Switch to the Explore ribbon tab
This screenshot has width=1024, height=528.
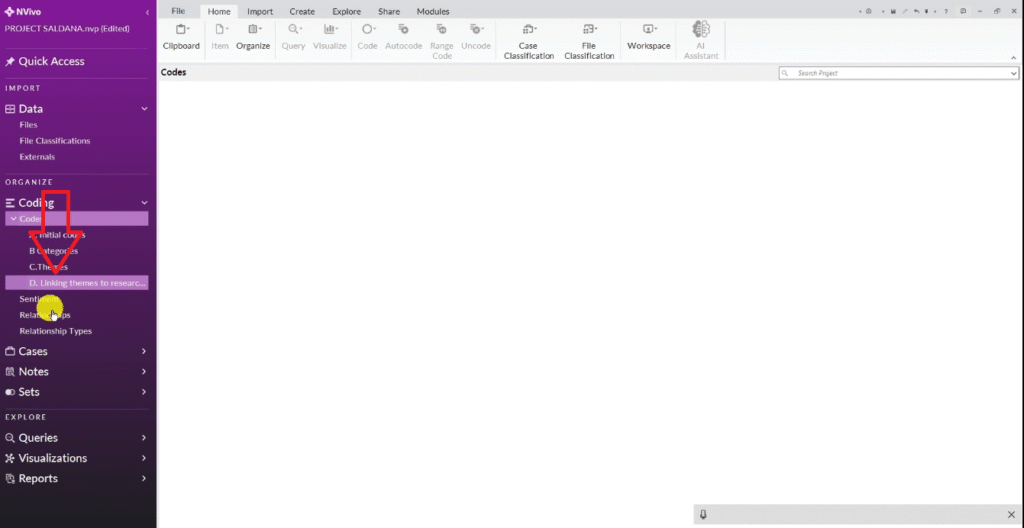(346, 11)
